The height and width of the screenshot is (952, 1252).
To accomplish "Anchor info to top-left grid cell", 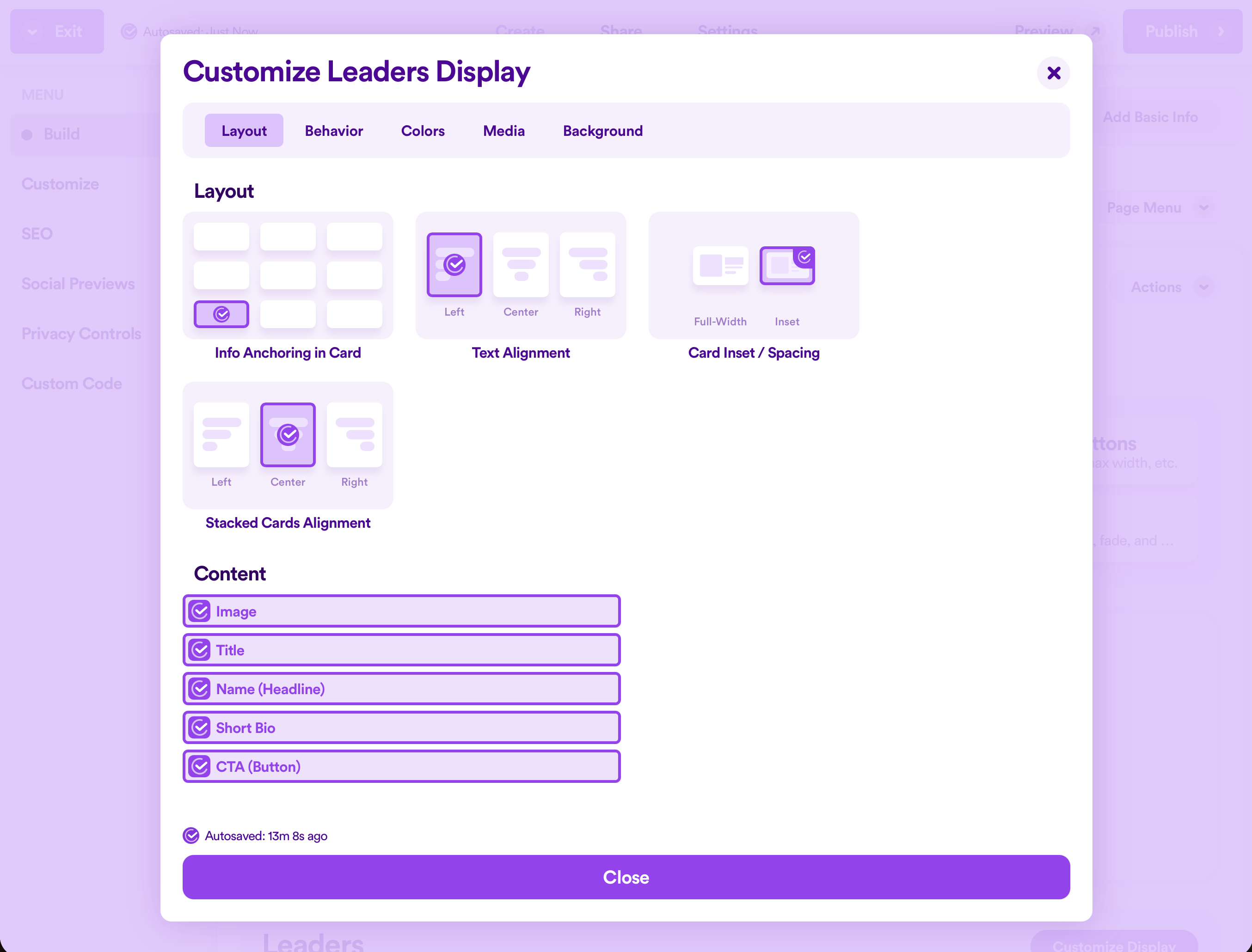I will pos(221,236).
